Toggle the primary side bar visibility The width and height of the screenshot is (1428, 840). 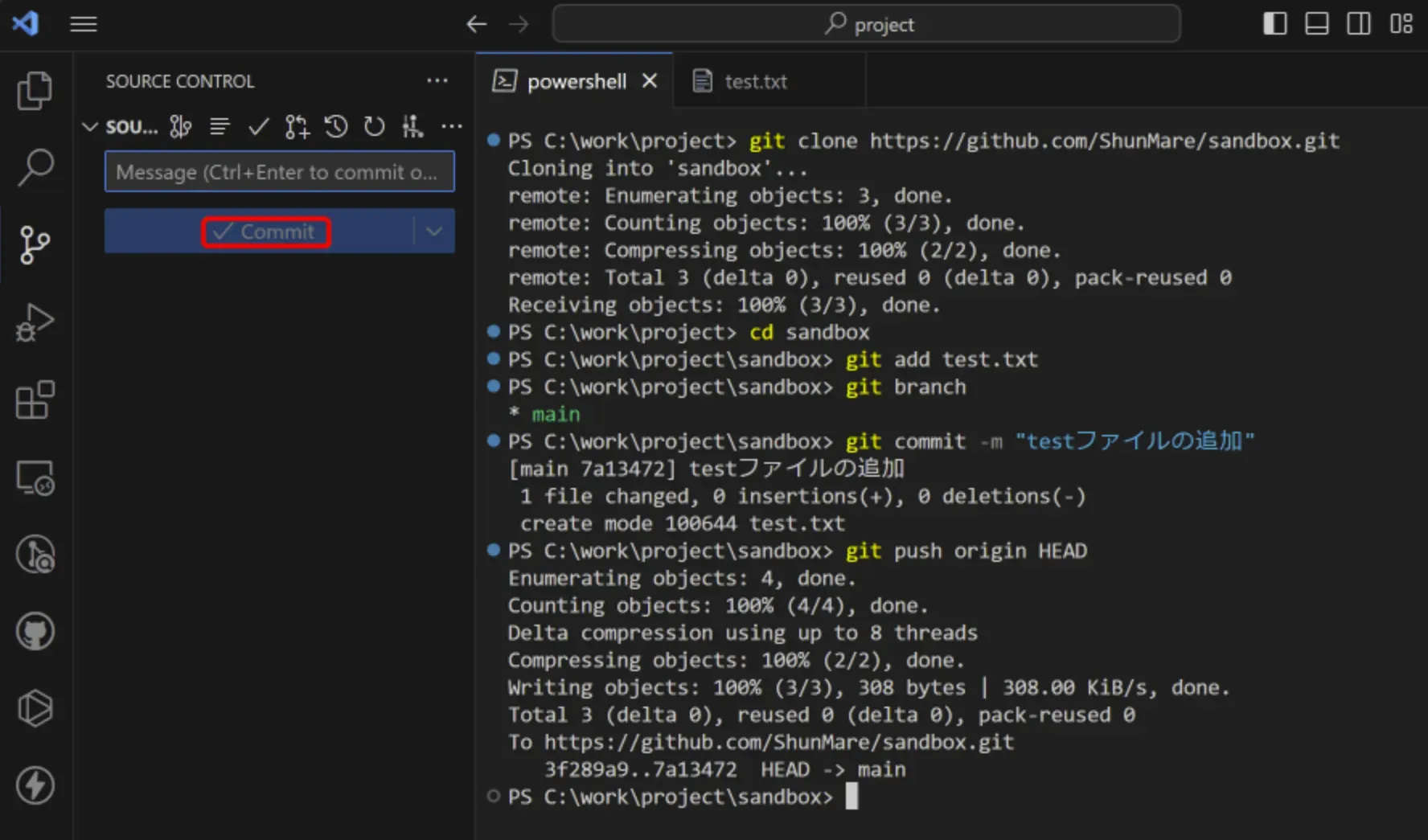[1274, 24]
